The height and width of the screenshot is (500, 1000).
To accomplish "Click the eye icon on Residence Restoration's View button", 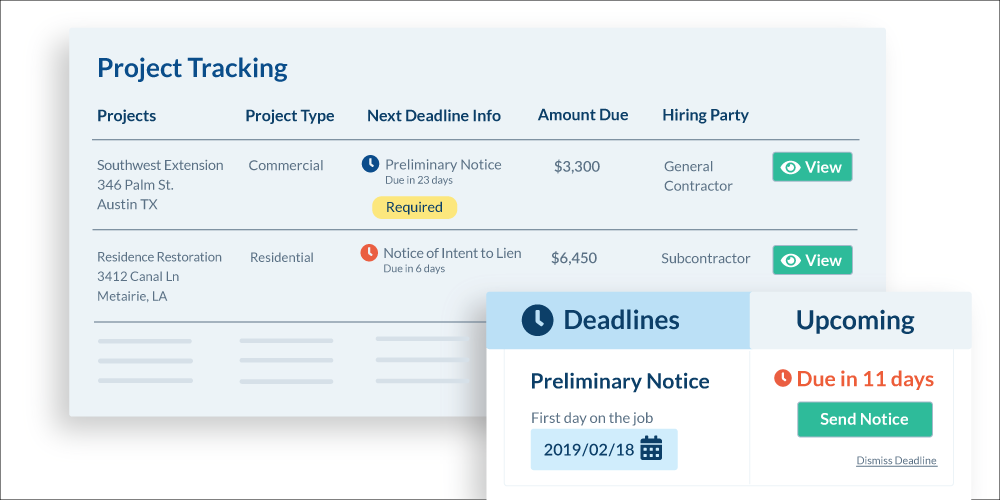I will (790, 260).
